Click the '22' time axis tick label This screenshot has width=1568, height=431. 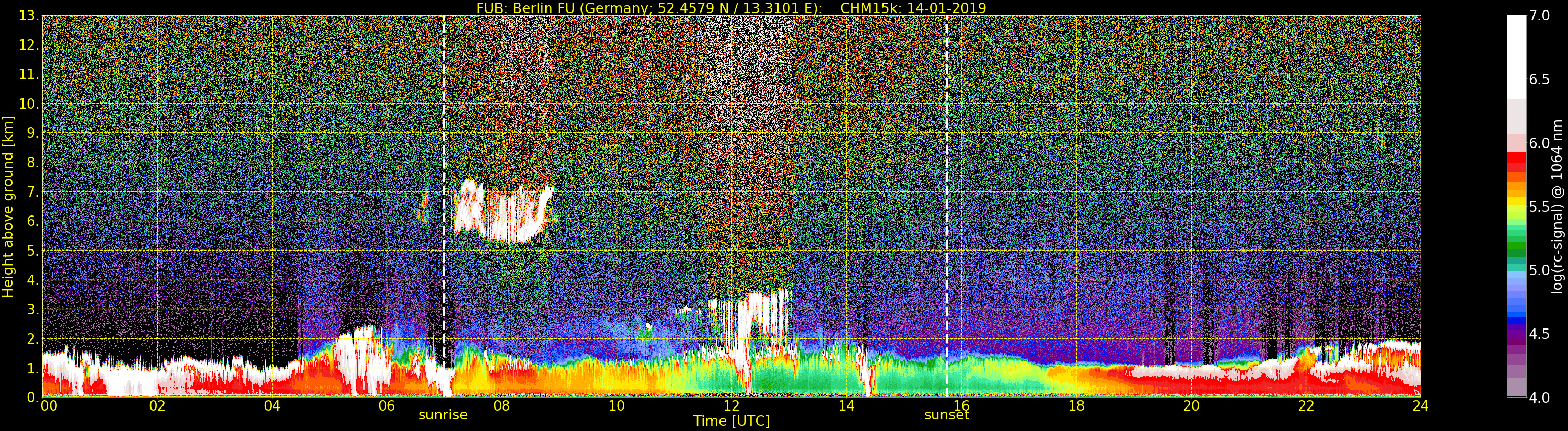point(1306,406)
